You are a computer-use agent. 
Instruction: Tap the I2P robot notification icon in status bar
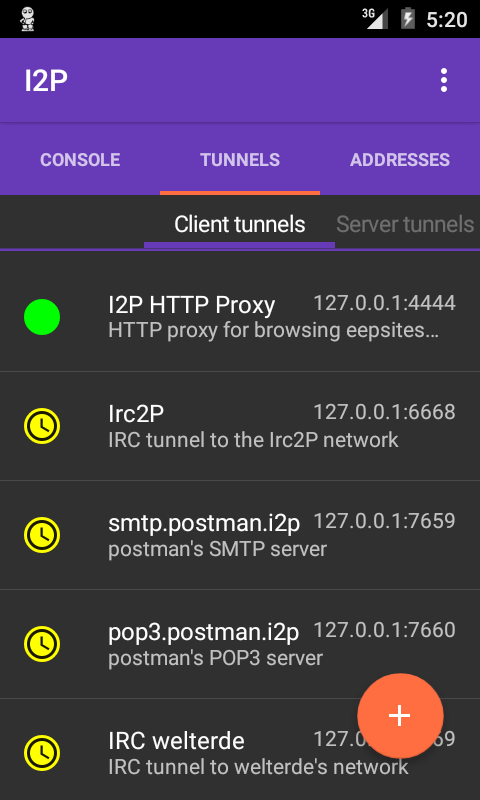coord(27,19)
